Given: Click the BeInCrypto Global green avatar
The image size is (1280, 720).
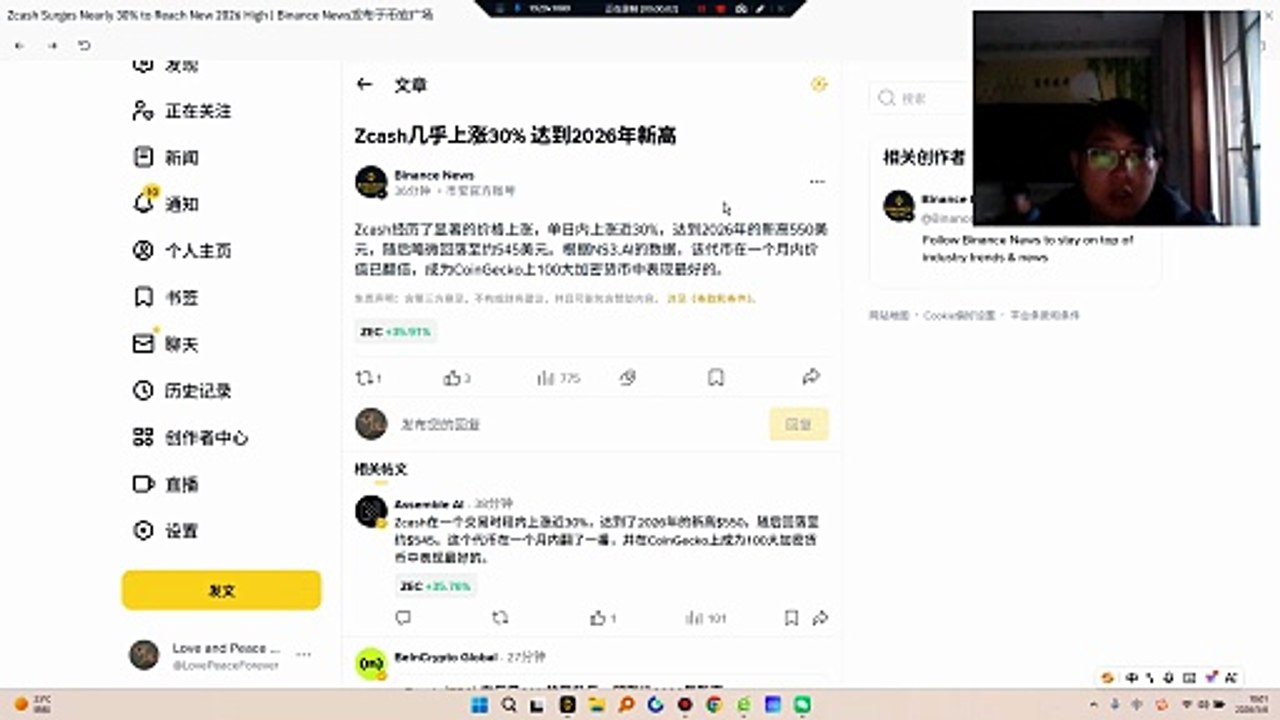Looking at the screenshot, I should pyautogui.click(x=371, y=664).
